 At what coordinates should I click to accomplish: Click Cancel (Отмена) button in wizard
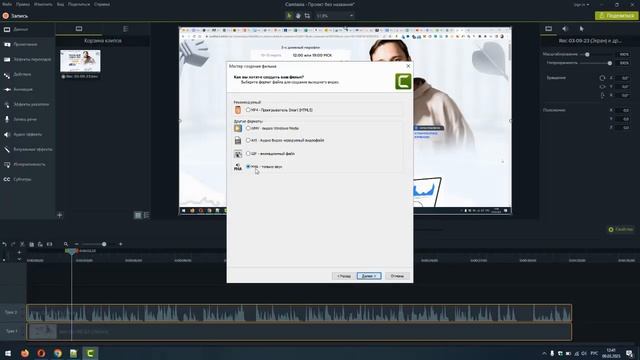[397, 276]
